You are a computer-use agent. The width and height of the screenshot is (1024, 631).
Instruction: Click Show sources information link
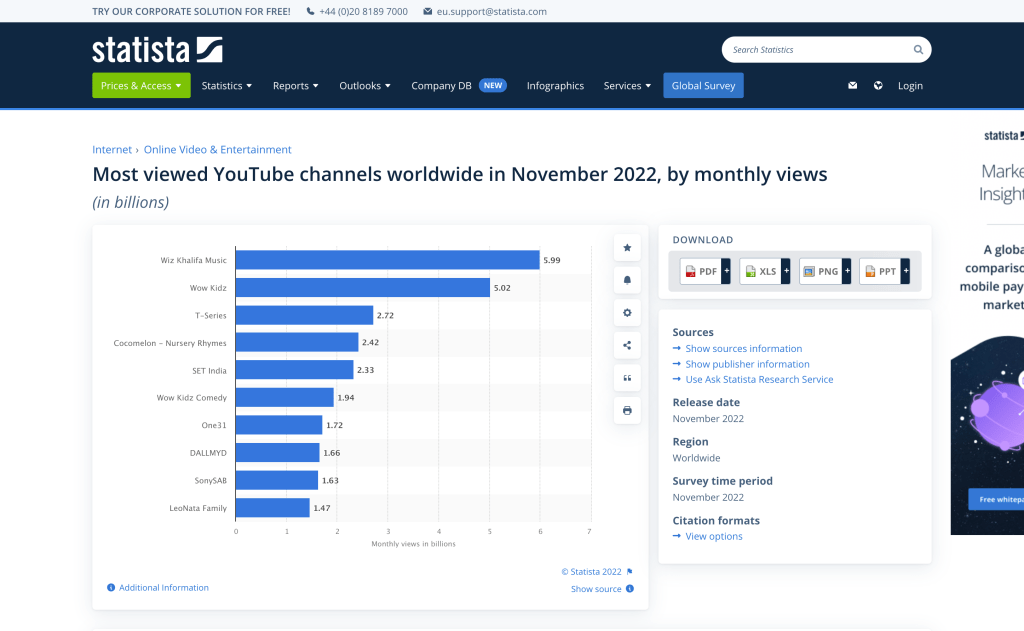744,349
